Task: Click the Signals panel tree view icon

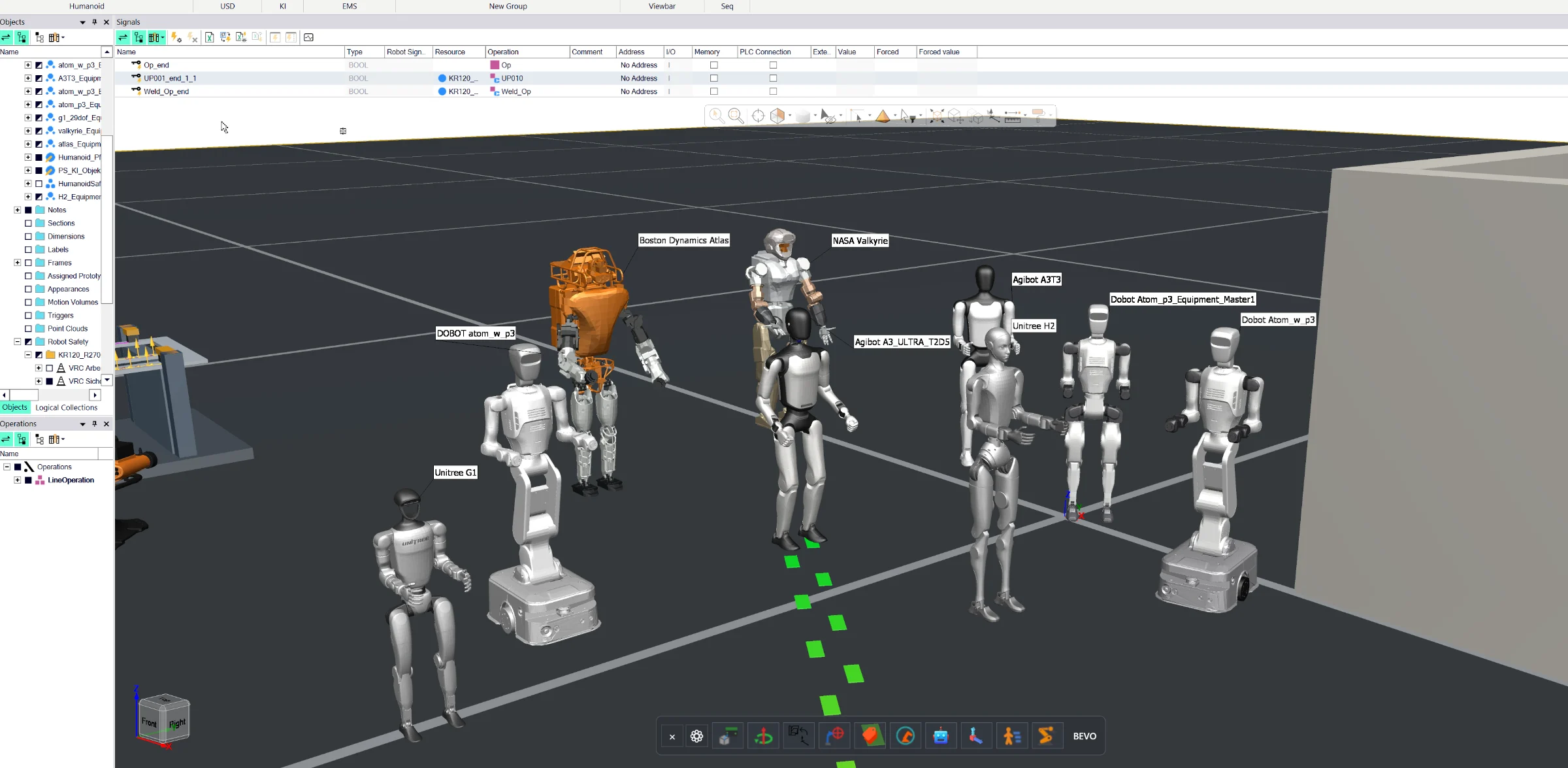Action: 139,37
